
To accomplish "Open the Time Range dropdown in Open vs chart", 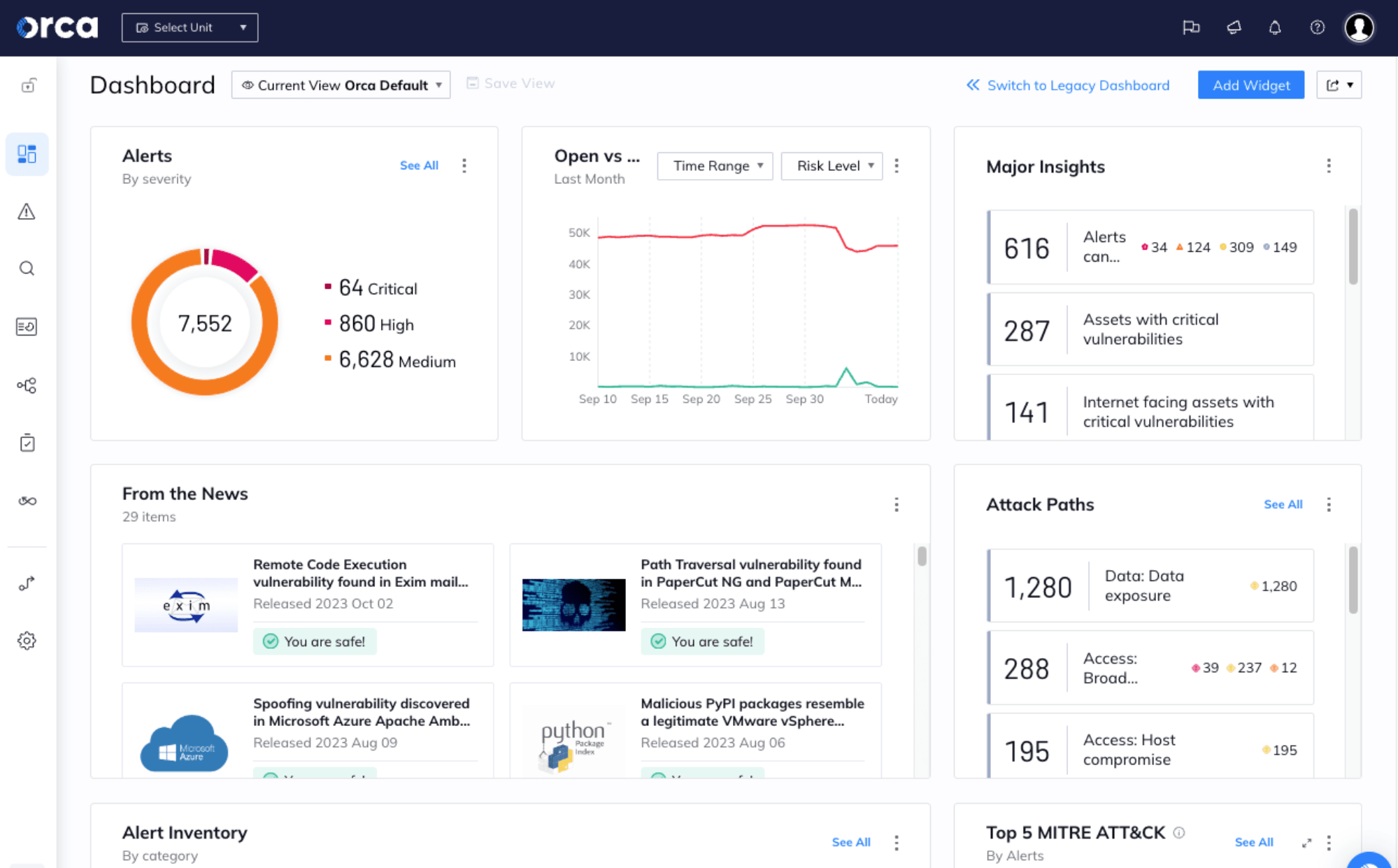I will [x=714, y=166].
